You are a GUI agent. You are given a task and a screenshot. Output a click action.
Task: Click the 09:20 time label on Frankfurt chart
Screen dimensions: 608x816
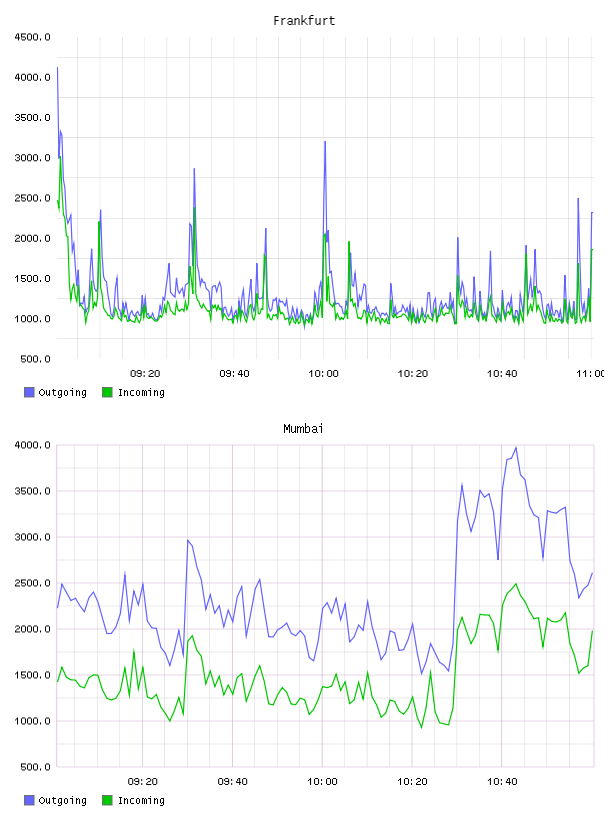tap(145, 374)
